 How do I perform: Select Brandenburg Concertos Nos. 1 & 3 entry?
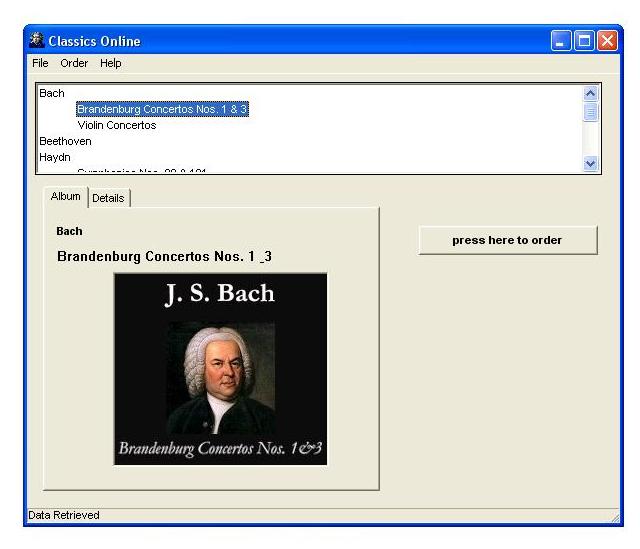[x=162, y=109]
